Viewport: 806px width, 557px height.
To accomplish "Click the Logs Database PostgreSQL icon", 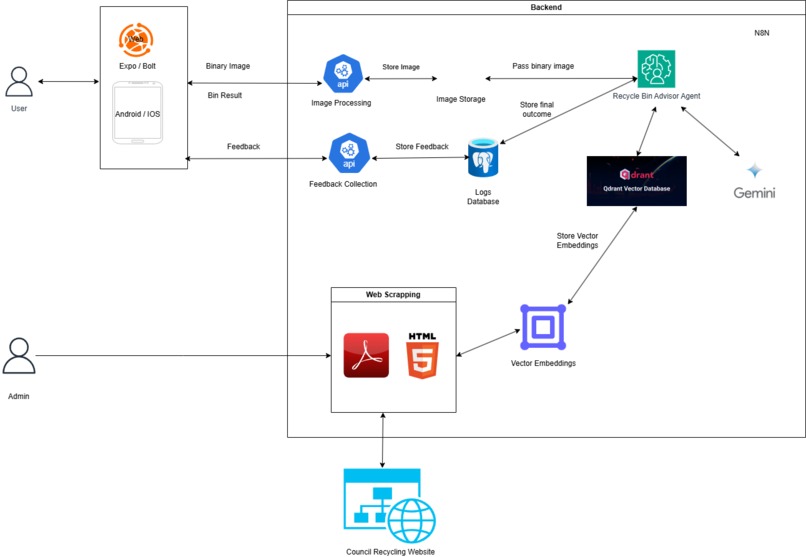I will (483, 157).
